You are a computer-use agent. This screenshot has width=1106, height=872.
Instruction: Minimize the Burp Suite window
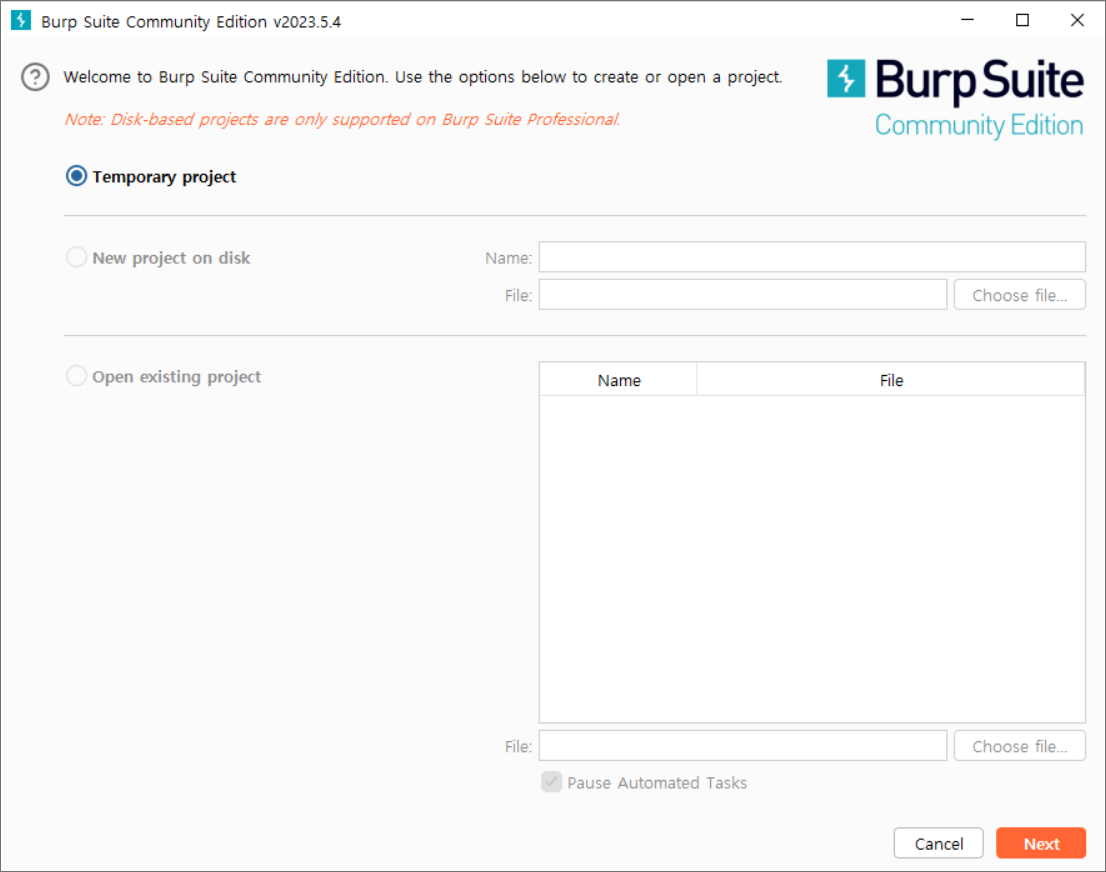tap(967, 20)
